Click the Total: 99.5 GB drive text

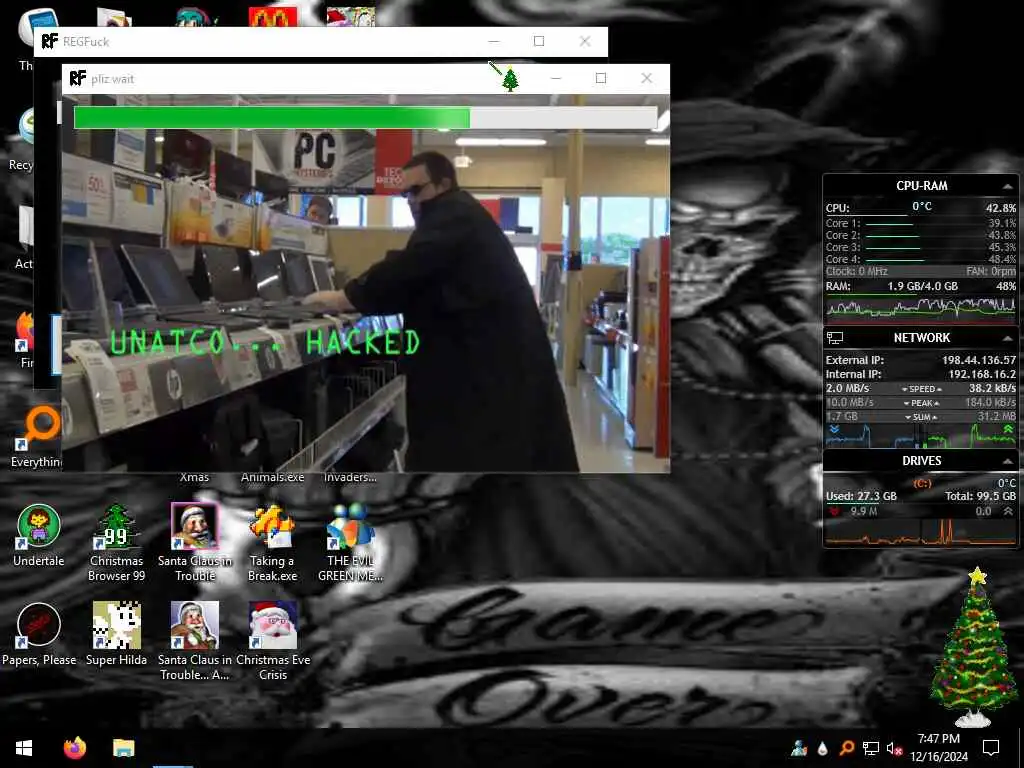coord(980,496)
